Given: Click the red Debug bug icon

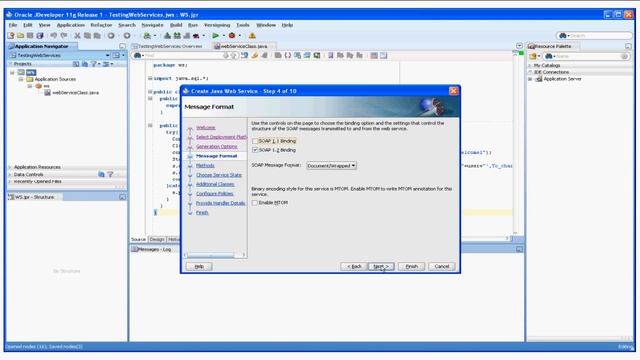Looking at the screenshot, I should tap(232, 36).
